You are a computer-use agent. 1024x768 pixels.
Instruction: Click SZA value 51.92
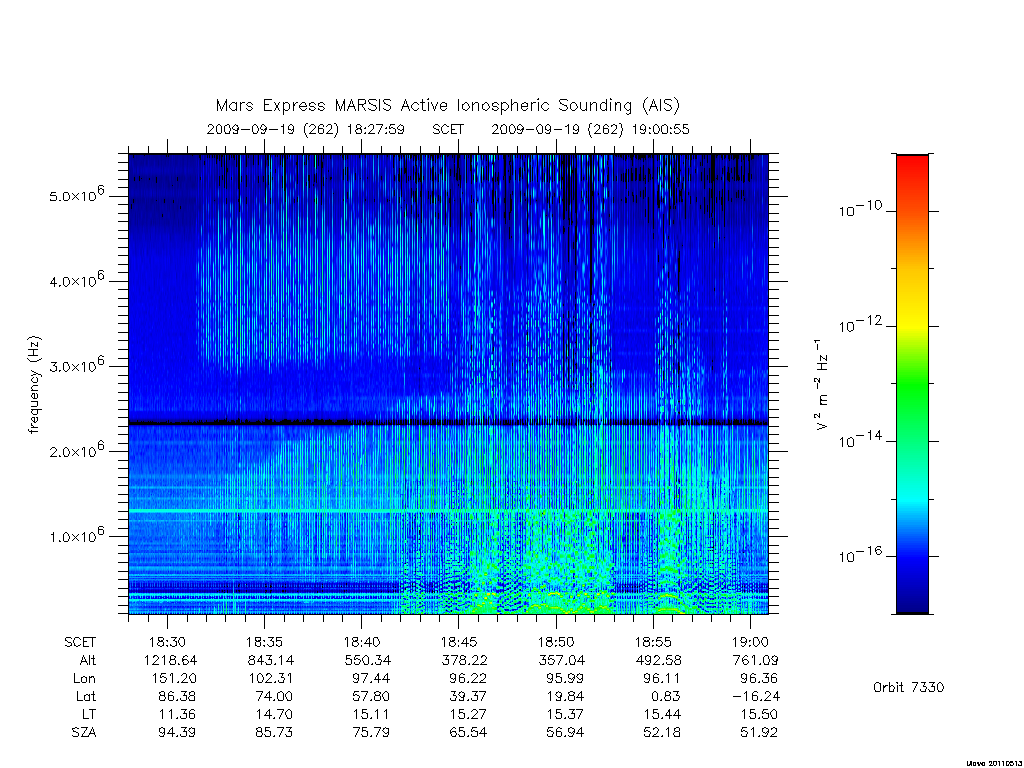click(759, 733)
